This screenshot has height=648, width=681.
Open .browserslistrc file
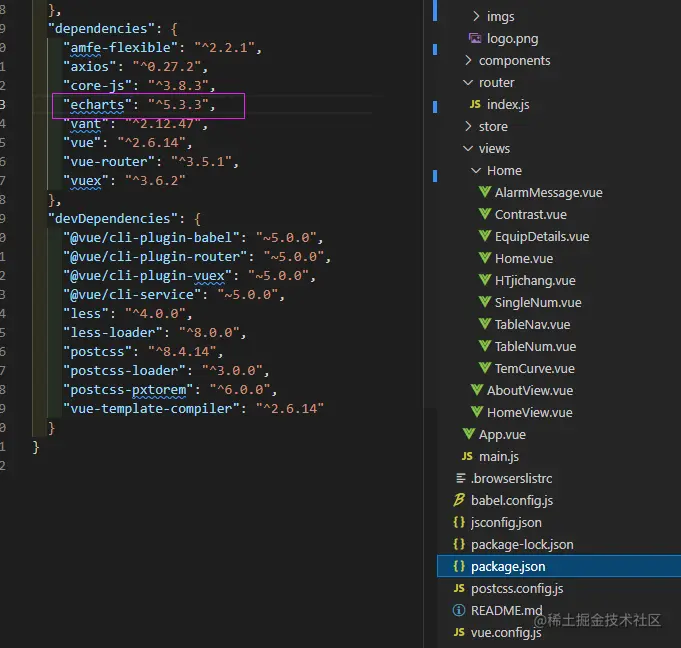tap(512, 478)
